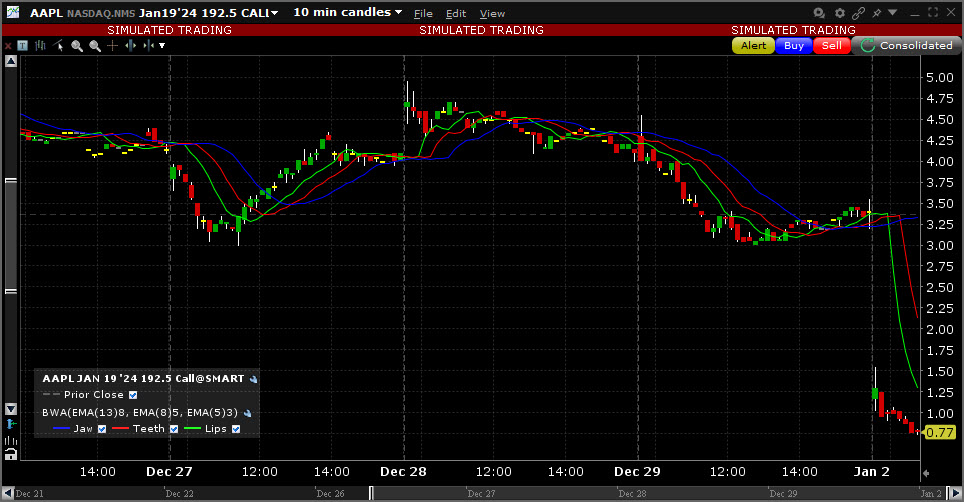Select the text annotation T tool

pos(23,45)
